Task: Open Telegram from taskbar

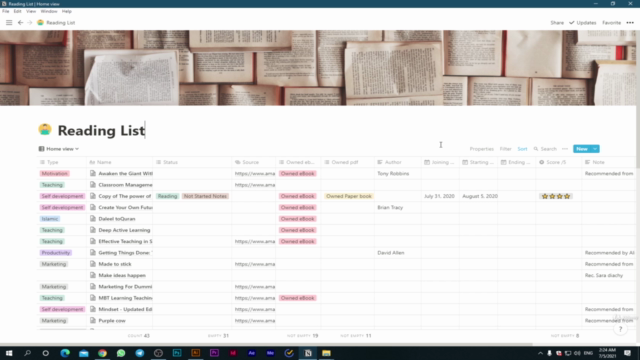Action: (140, 353)
